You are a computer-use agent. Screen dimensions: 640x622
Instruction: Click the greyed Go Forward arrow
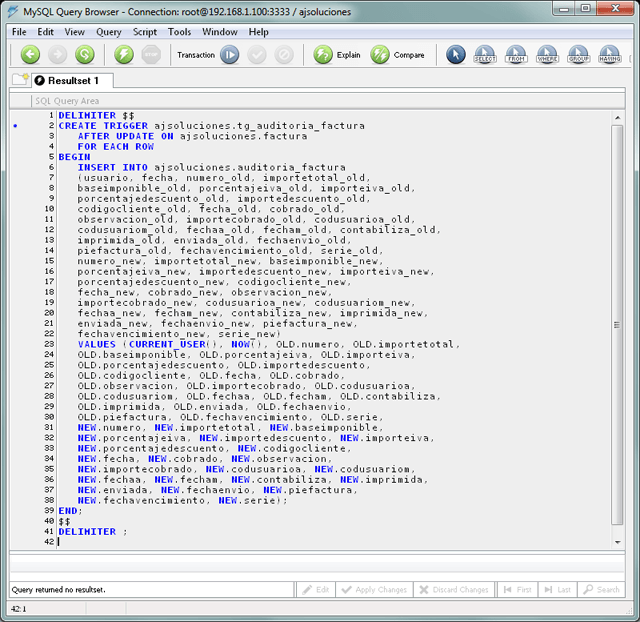(x=58, y=55)
